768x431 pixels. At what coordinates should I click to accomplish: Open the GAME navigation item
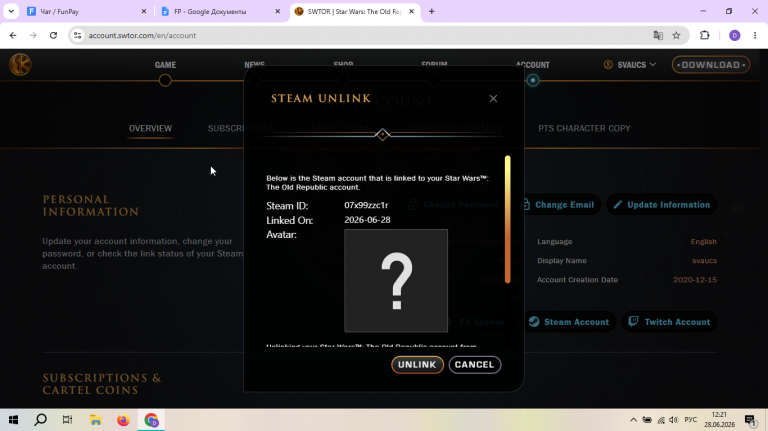(165, 65)
